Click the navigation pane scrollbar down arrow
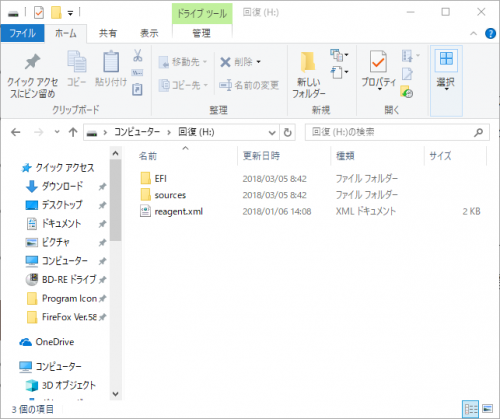 (115, 394)
